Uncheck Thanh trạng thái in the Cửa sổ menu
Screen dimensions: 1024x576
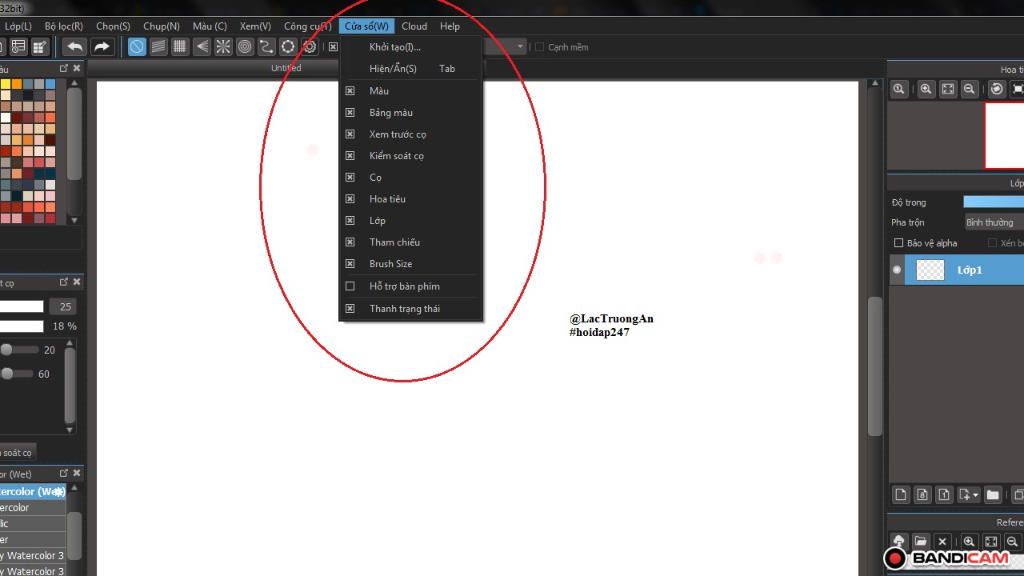[350, 308]
